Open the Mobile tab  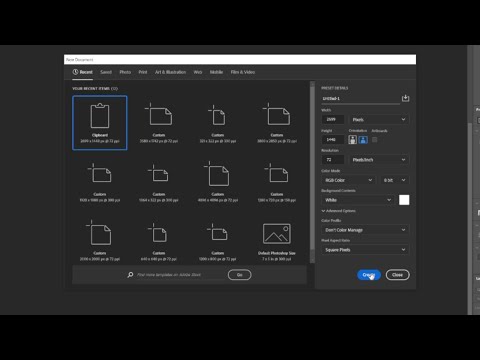(216, 72)
